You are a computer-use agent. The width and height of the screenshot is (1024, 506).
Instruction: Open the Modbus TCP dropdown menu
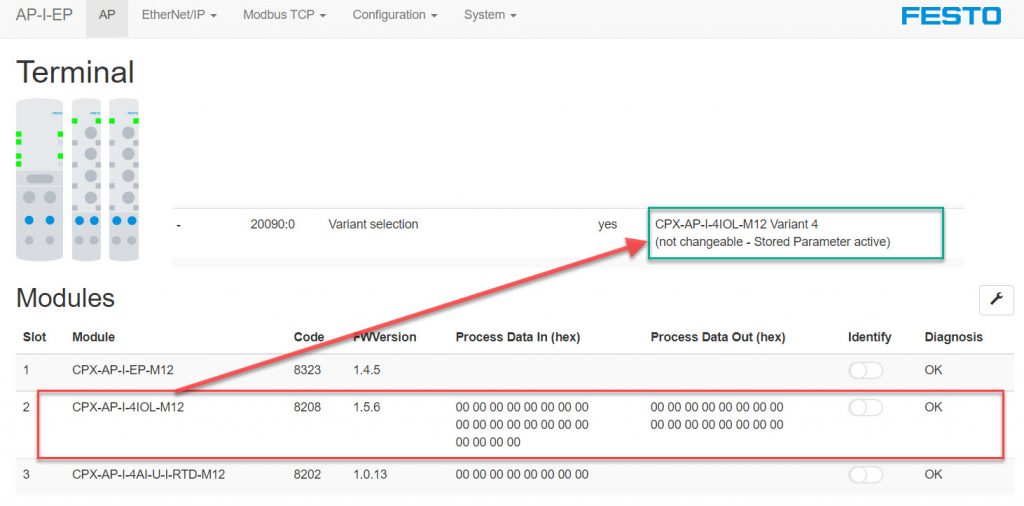[x=285, y=15]
